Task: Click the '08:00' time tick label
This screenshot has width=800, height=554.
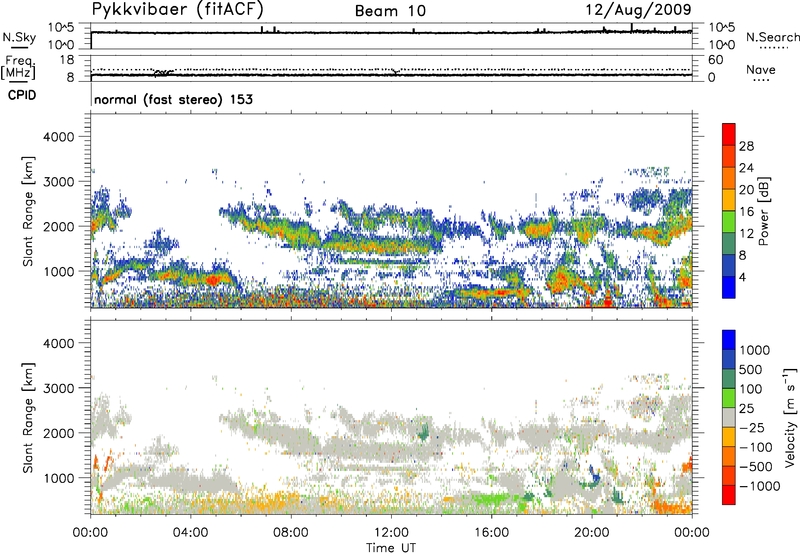Action: coord(291,533)
